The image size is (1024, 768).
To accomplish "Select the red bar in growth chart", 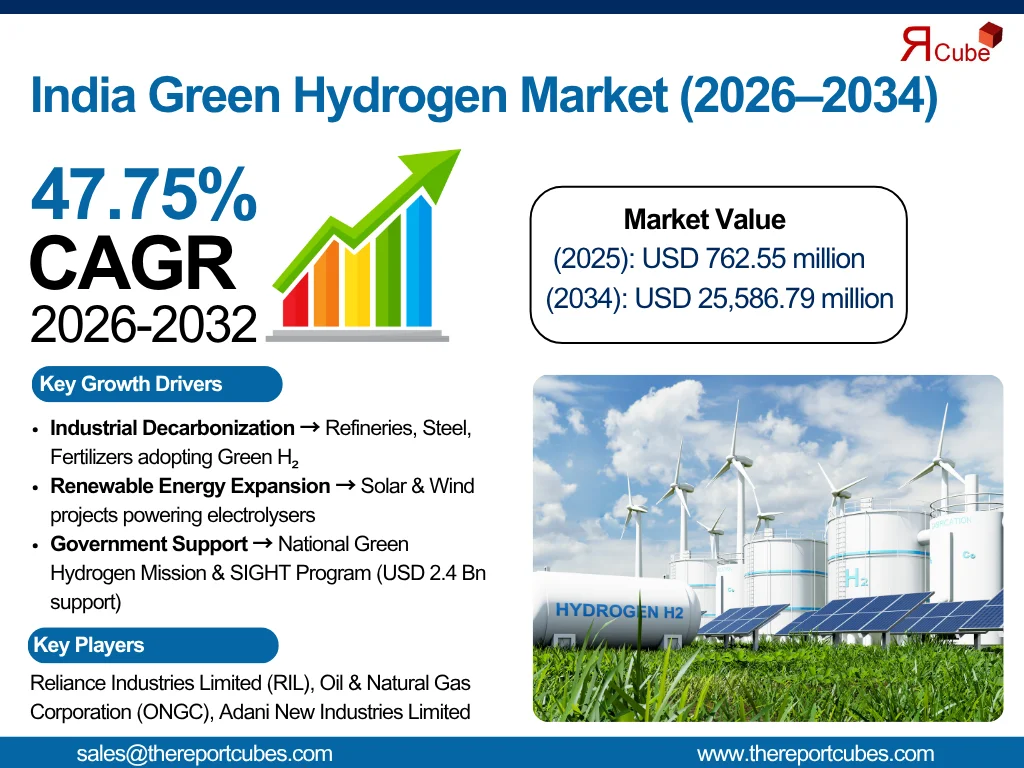I will click(x=296, y=300).
